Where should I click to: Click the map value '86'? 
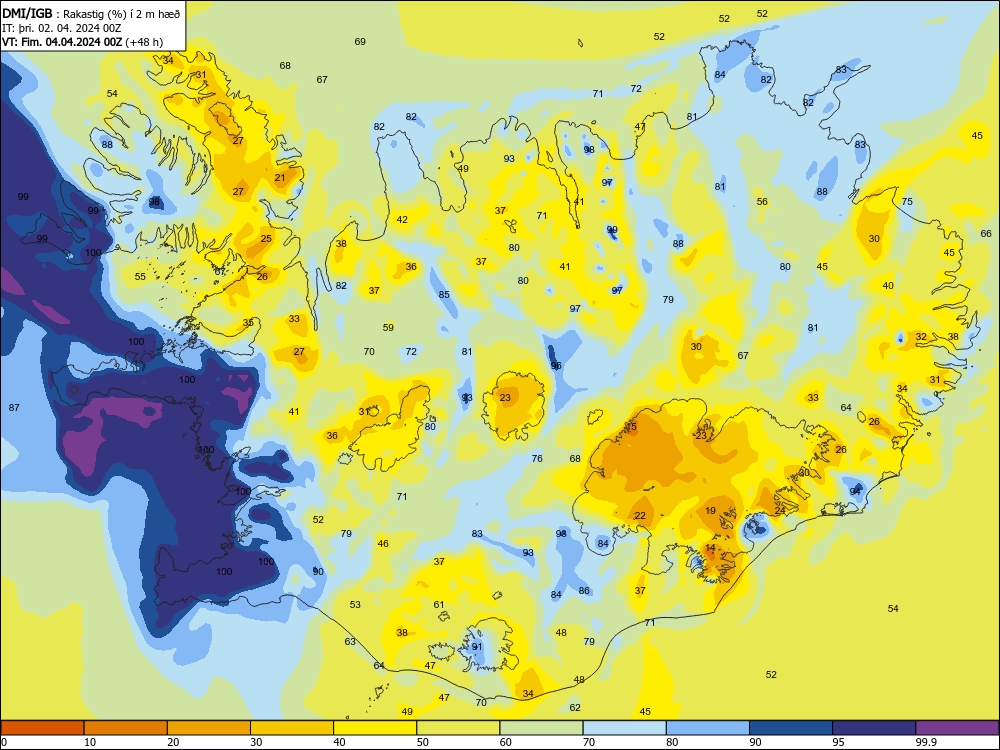click(584, 591)
